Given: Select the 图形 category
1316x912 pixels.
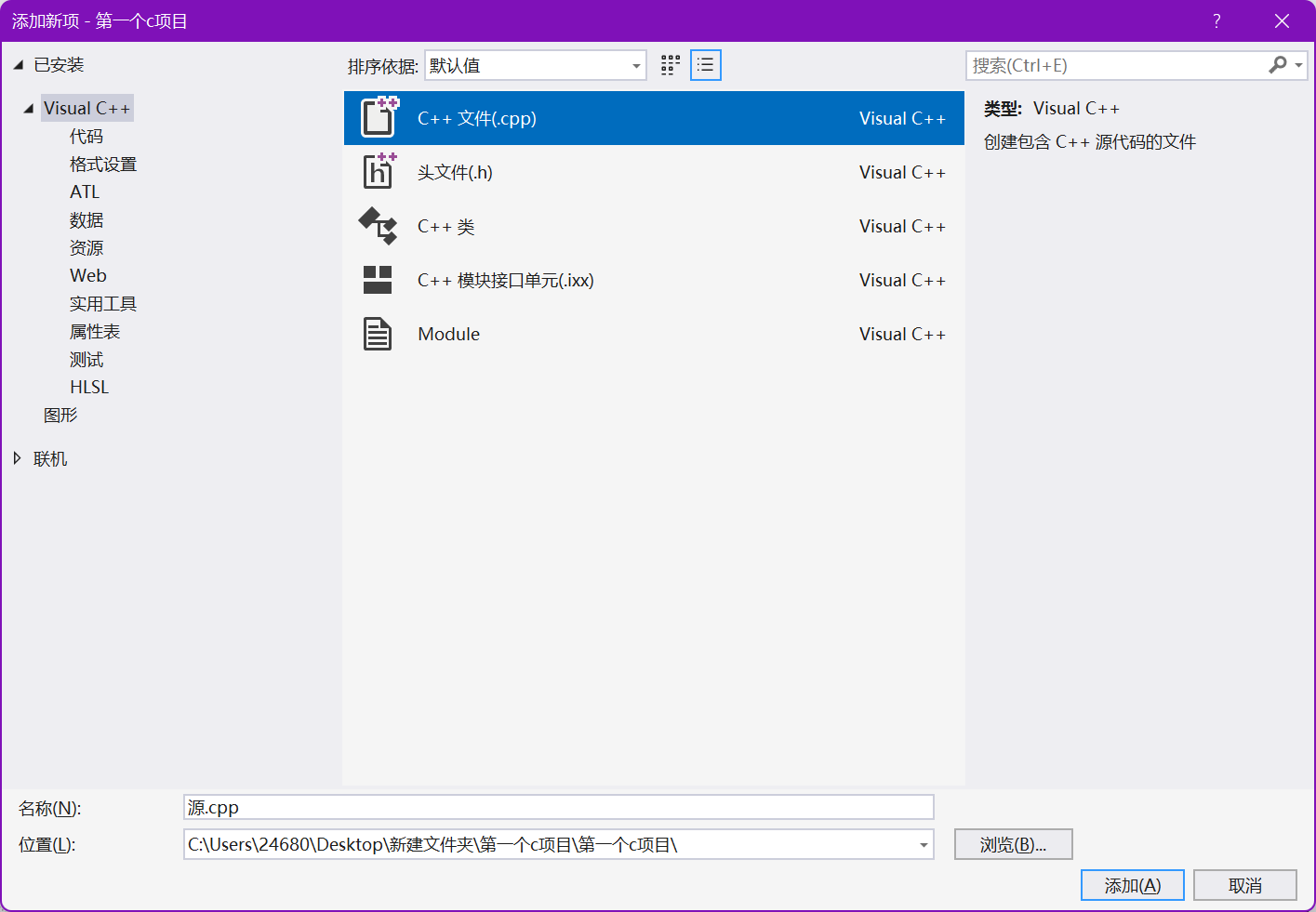Looking at the screenshot, I should [x=60, y=416].
